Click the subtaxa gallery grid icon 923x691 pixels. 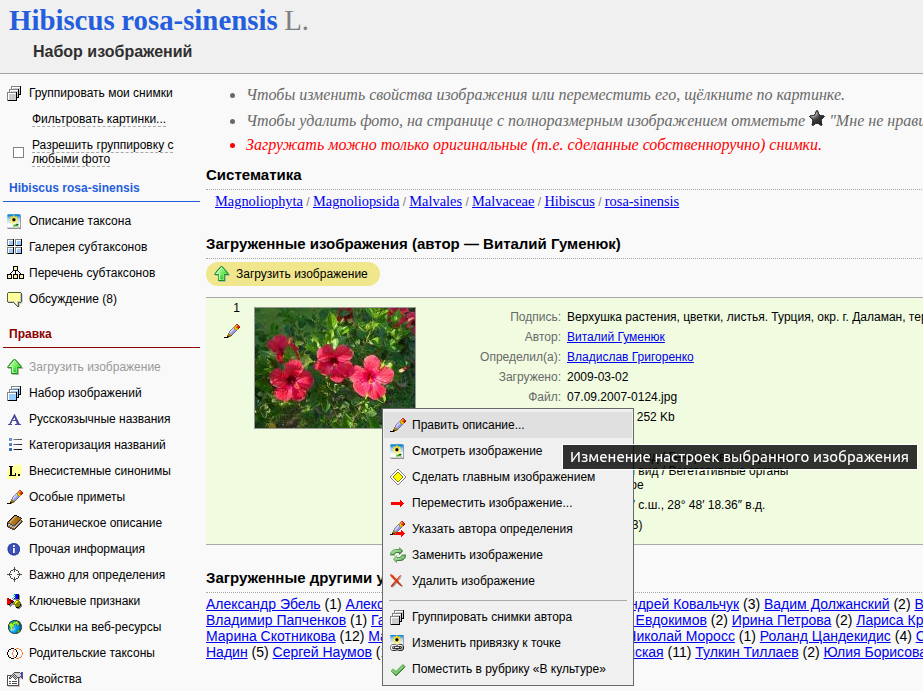tap(14, 247)
